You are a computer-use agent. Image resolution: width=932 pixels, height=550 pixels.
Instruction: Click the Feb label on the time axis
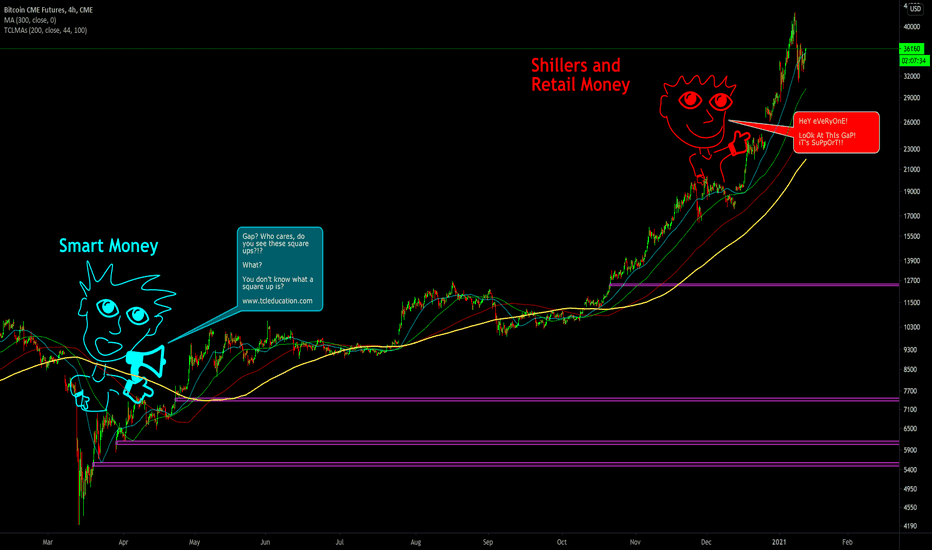click(x=848, y=542)
